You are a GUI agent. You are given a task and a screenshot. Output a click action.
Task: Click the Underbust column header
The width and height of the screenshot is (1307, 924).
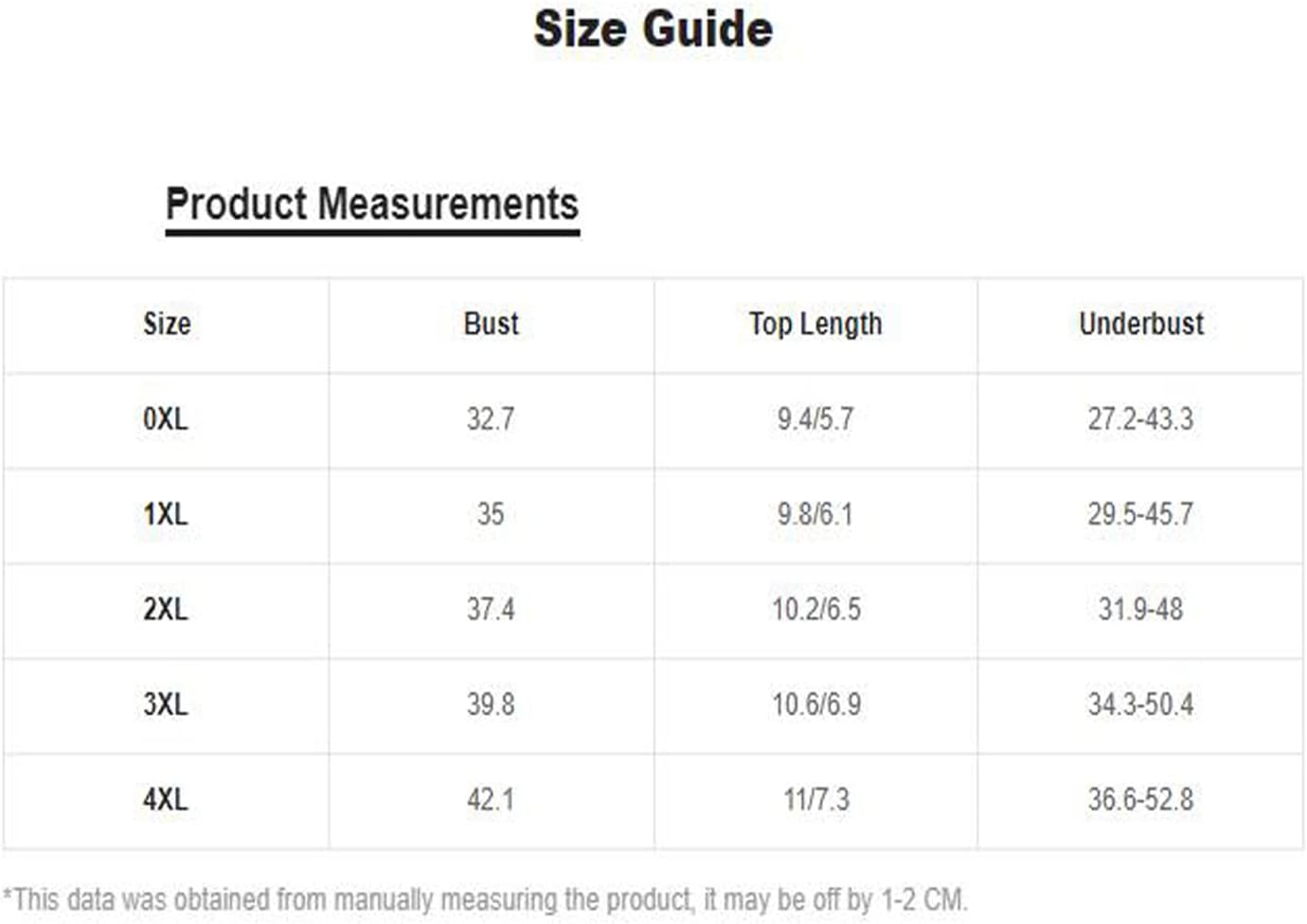(x=1141, y=324)
